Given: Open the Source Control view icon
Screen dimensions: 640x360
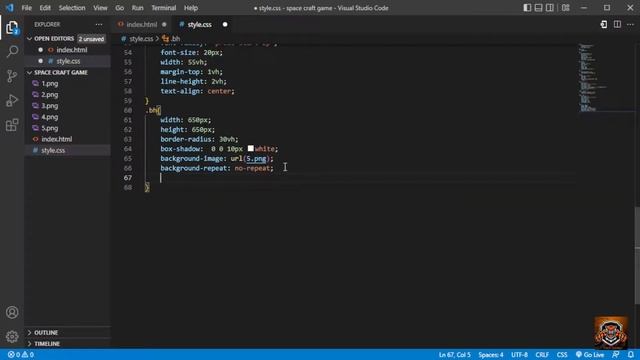Looking at the screenshot, I should click(x=12, y=76).
